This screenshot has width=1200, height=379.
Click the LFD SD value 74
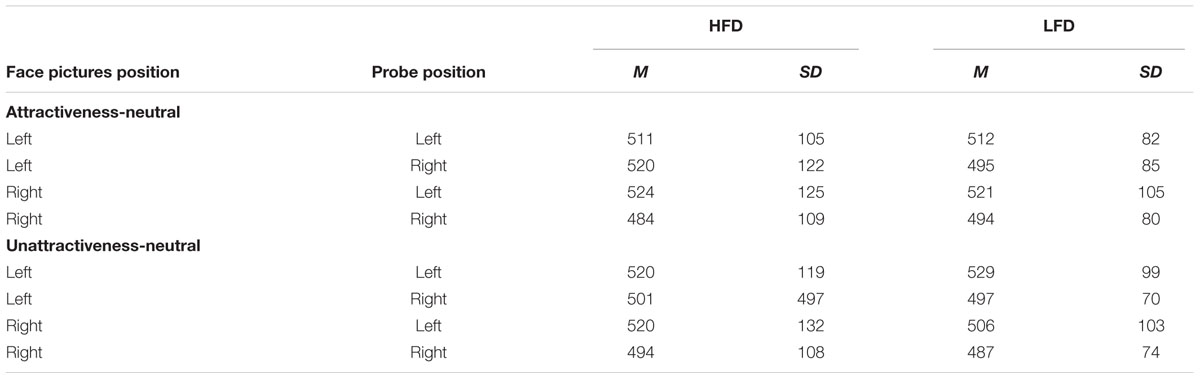1152,352
